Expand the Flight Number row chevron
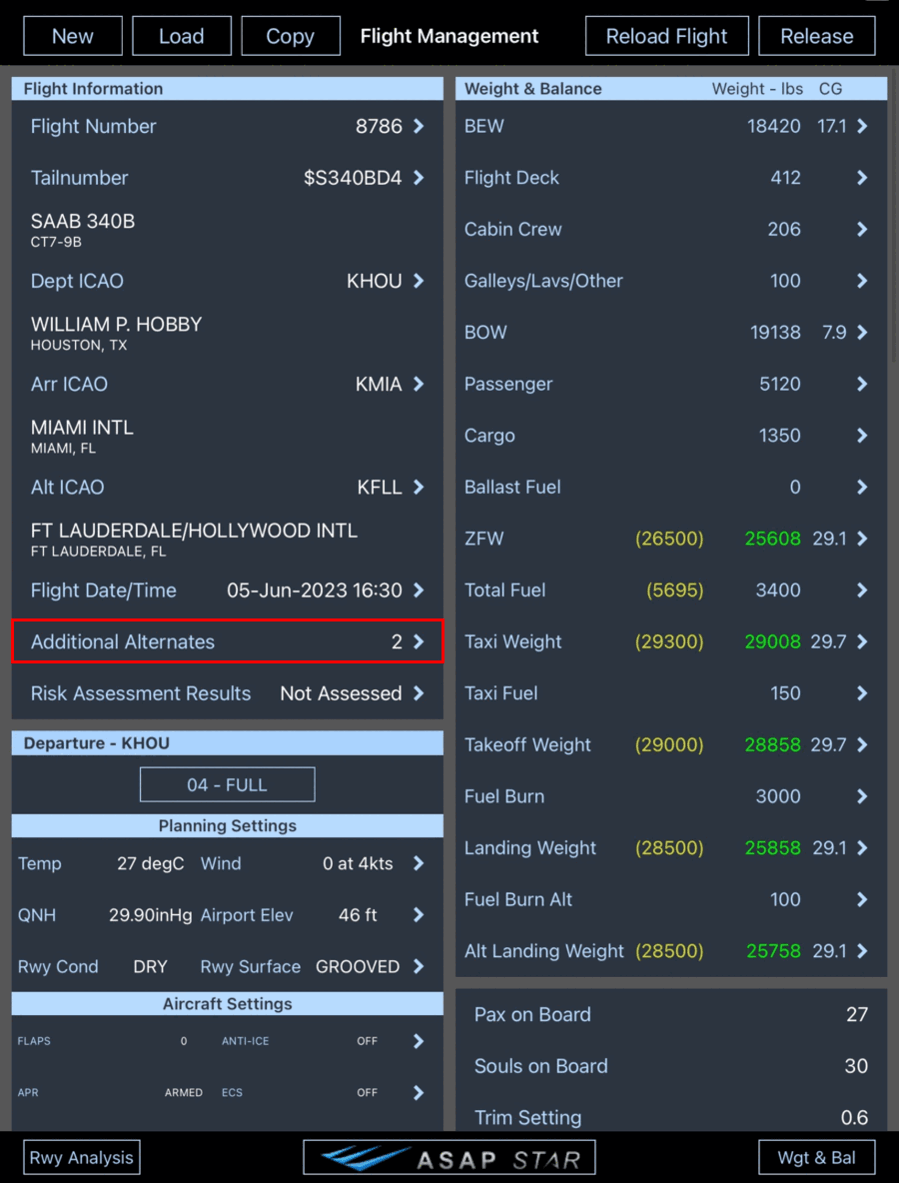This screenshot has width=899, height=1183. click(x=419, y=126)
